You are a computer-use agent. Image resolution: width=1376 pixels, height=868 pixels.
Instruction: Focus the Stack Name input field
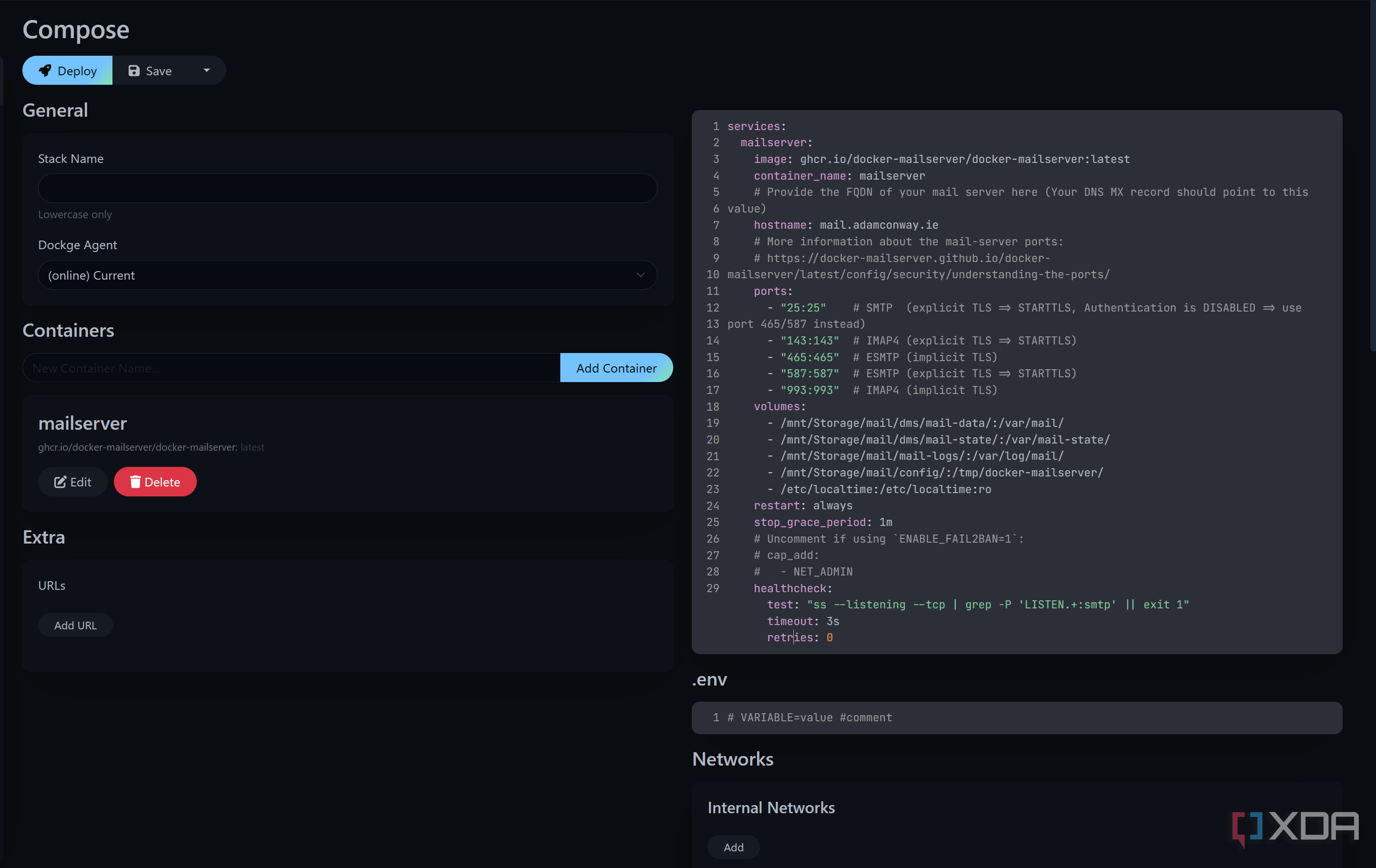tap(347, 188)
